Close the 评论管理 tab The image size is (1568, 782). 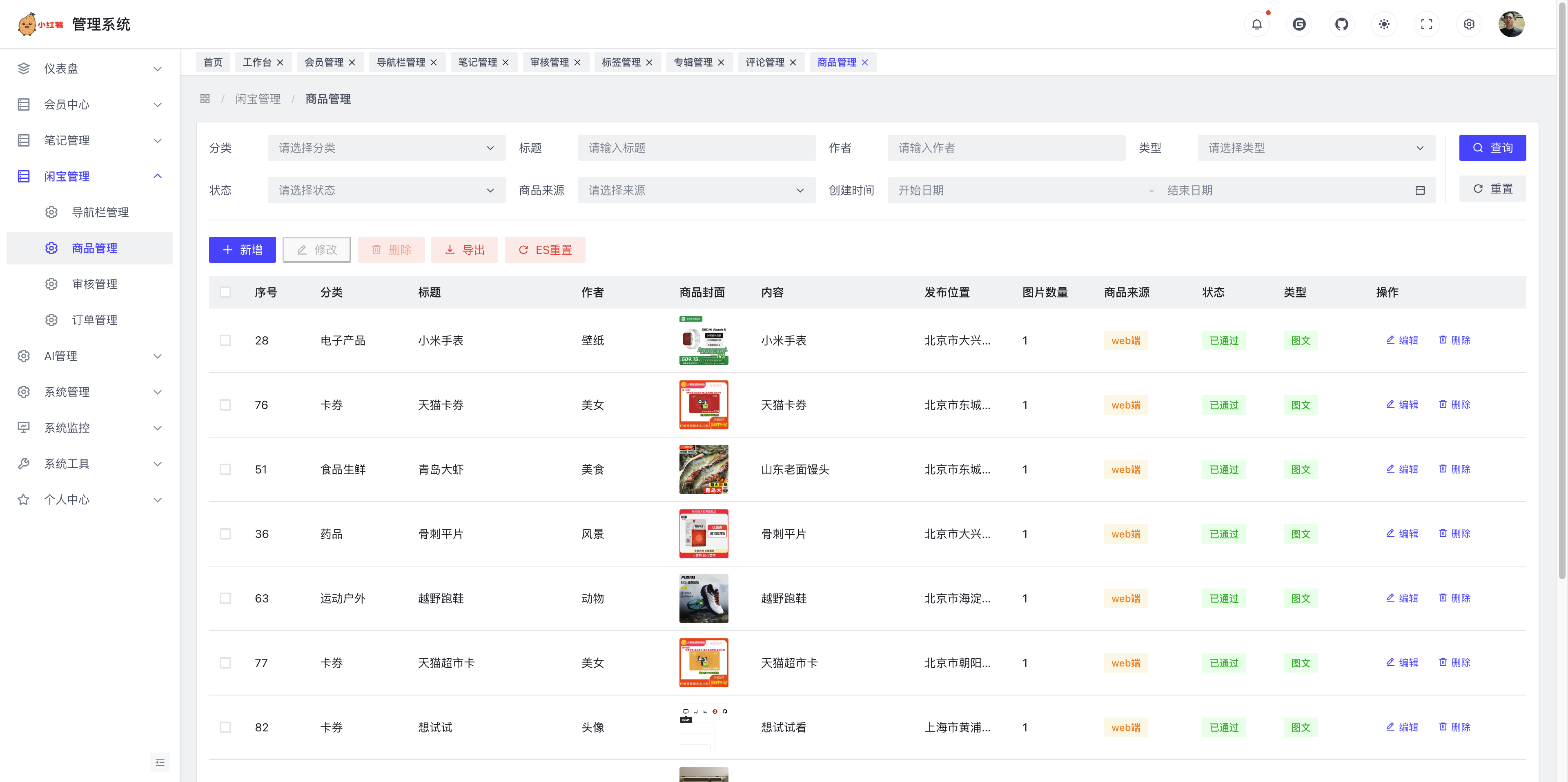[793, 63]
